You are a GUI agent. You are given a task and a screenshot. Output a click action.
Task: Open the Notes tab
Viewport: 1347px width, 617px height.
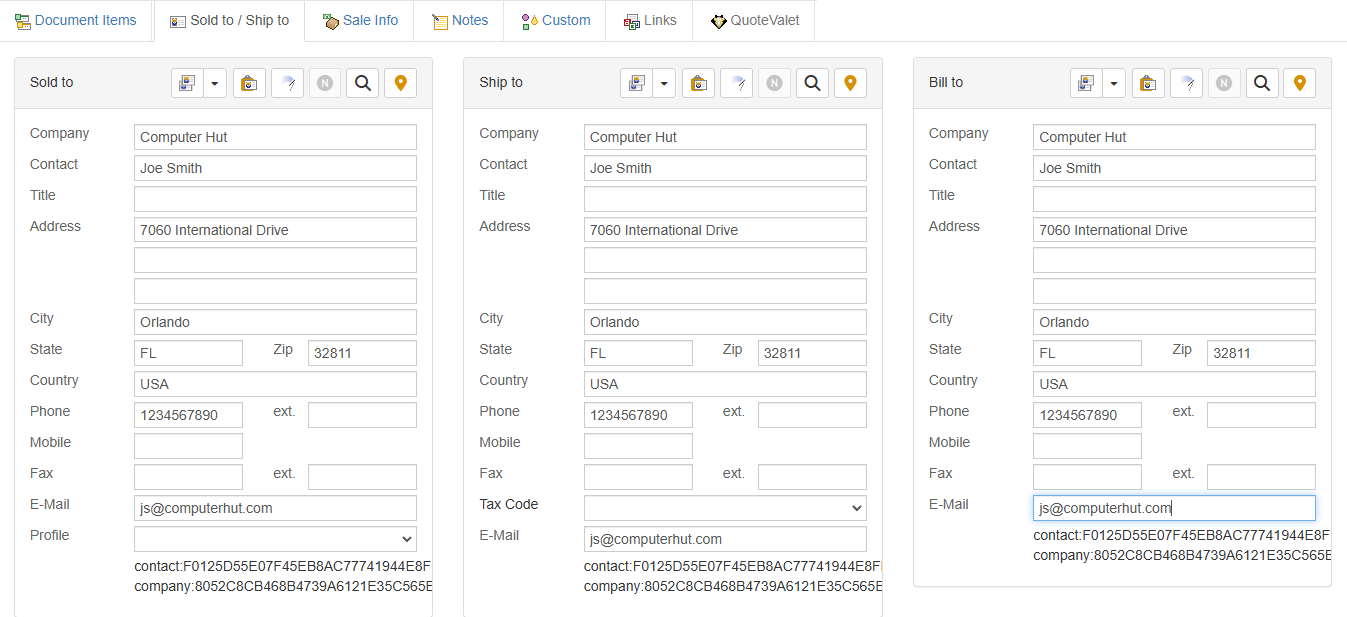click(x=460, y=20)
